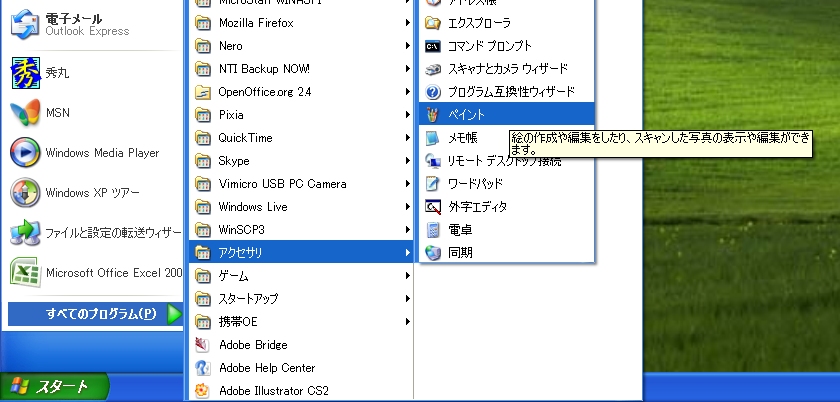The height and width of the screenshot is (402, 840).
Task: Click the ペイント label text
Action: pyautogui.click(x=467, y=115)
